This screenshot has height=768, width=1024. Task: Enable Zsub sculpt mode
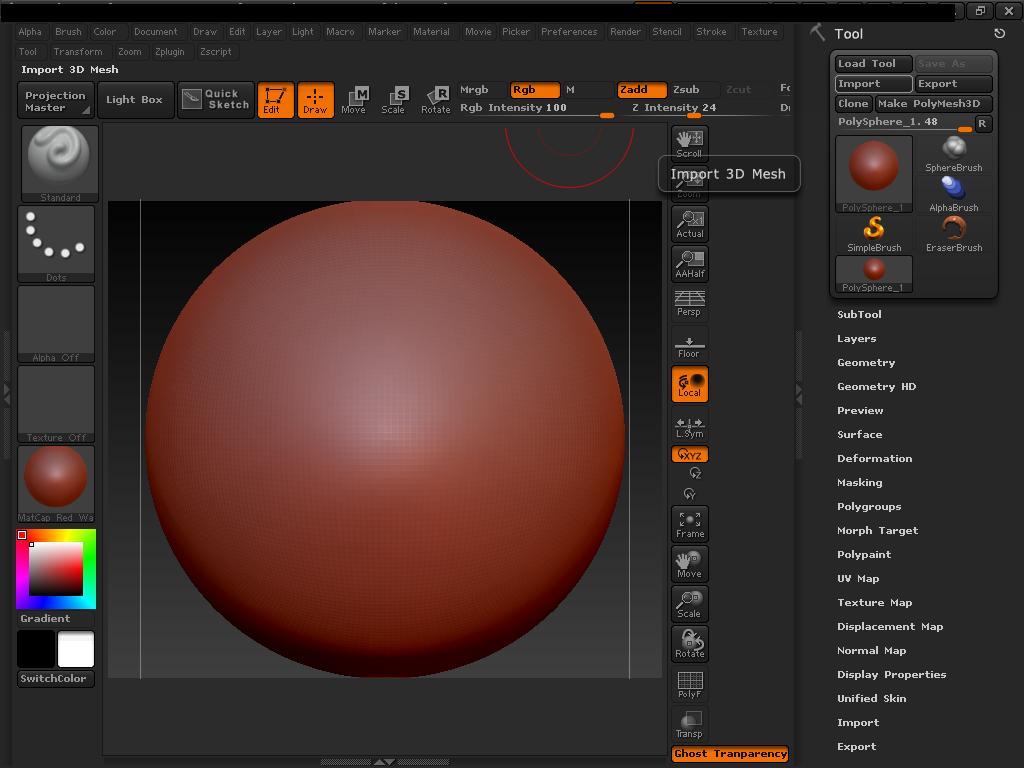pos(694,89)
